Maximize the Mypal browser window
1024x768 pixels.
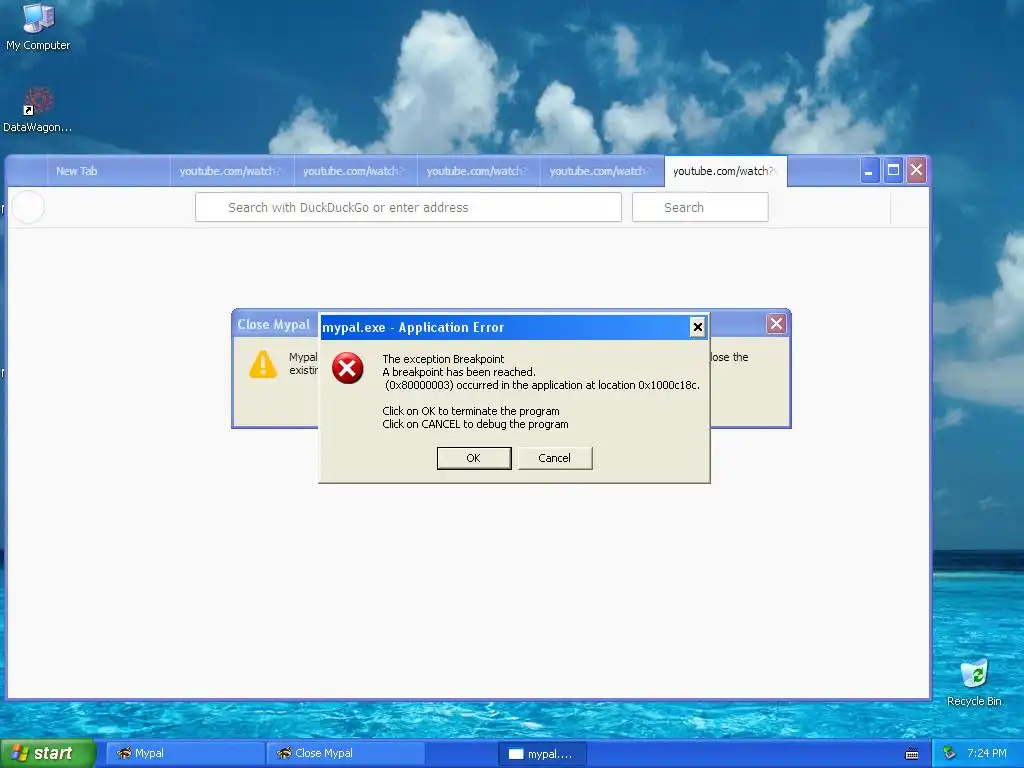click(893, 170)
